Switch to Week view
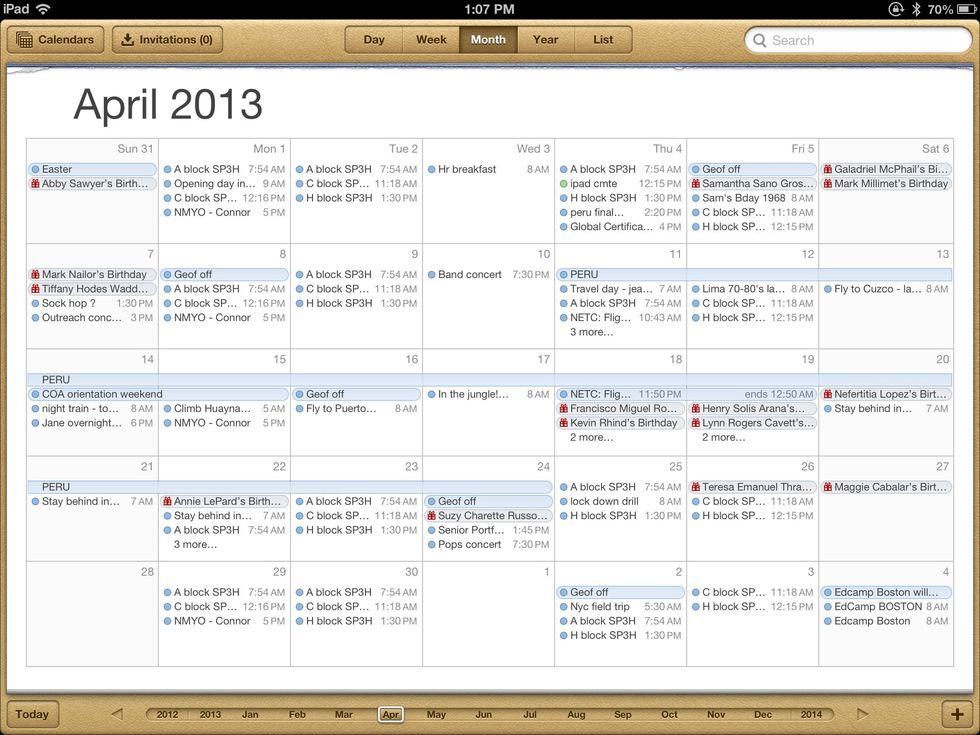The width and height of the screenshot is (980, 735). 431,40
